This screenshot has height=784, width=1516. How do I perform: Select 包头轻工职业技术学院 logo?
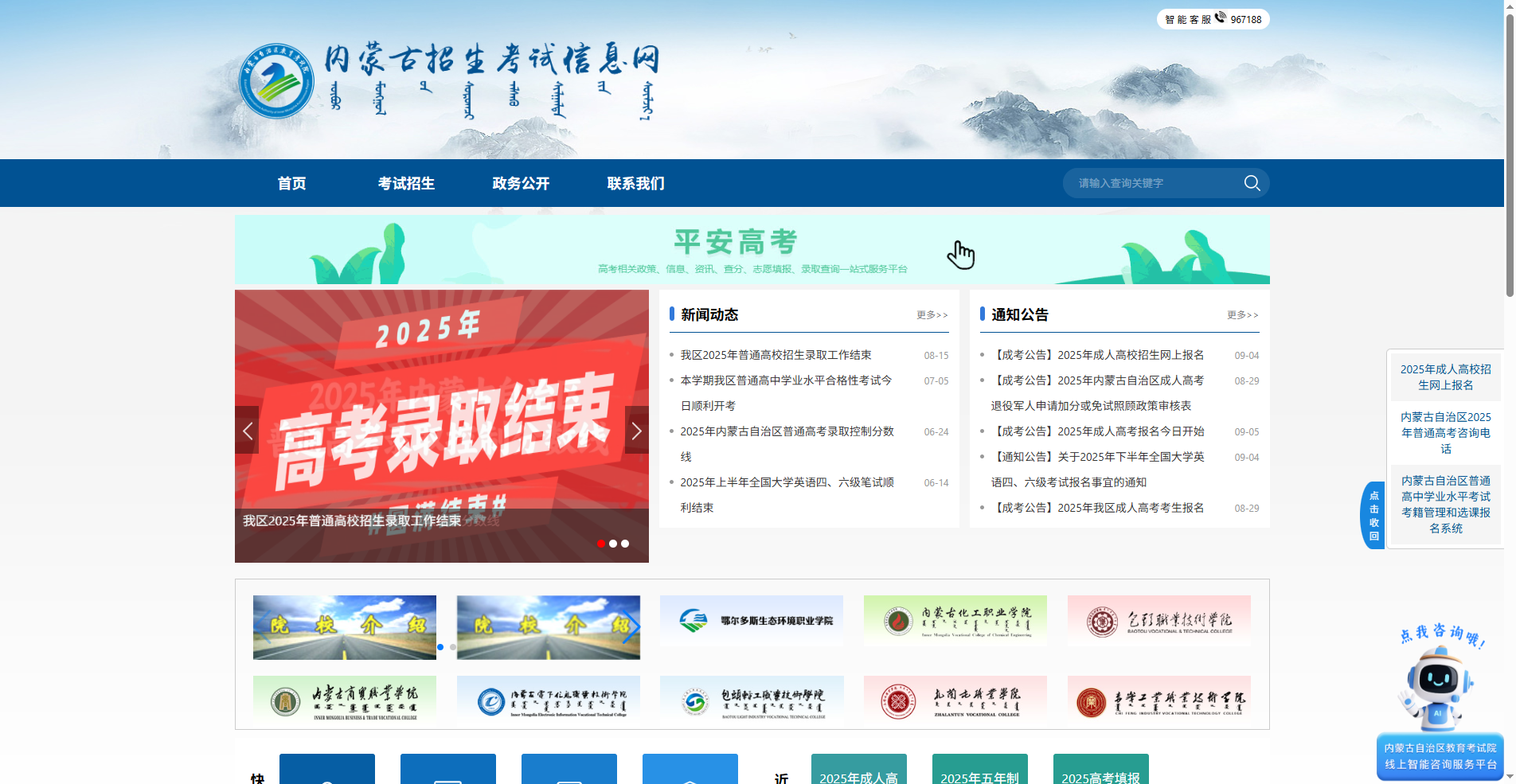751,700
